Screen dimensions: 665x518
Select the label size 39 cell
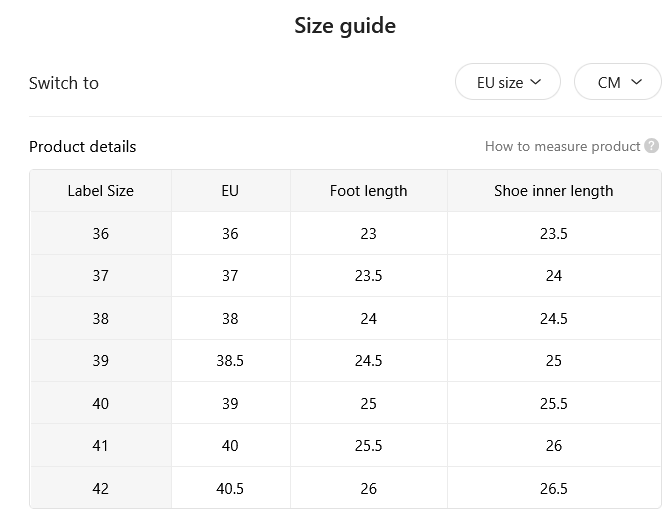click(x=101, y=361)
